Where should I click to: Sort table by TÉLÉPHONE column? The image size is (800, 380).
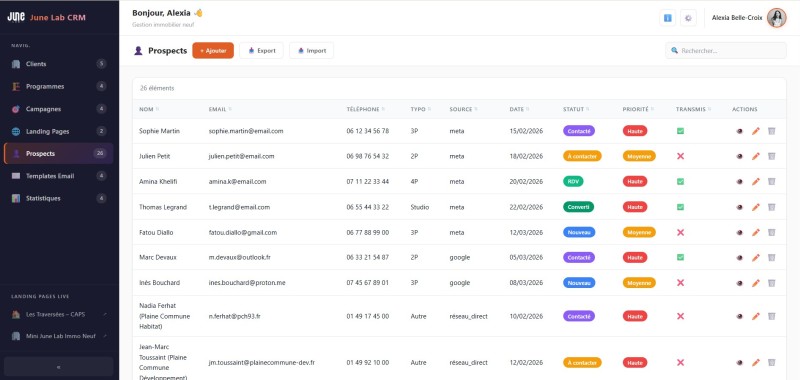coord(365,109)
